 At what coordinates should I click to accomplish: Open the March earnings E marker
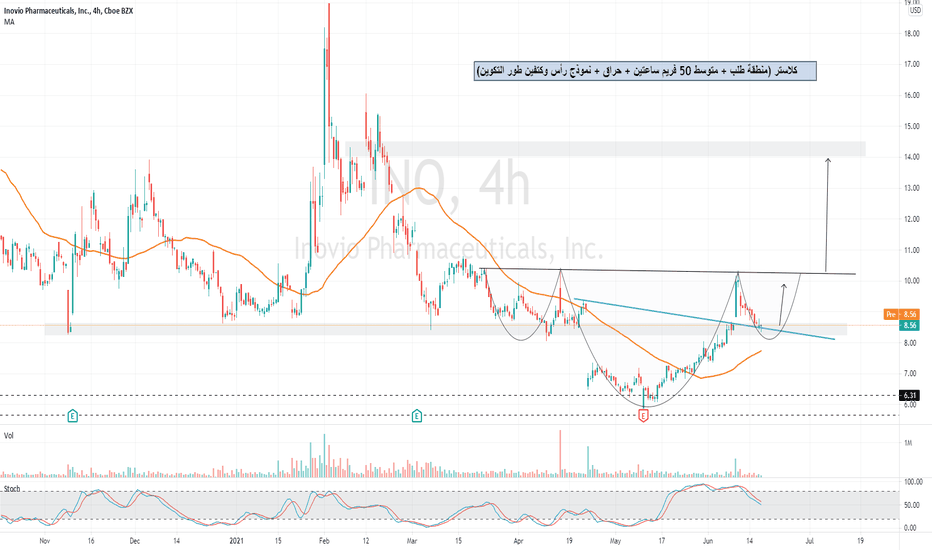coord(417,416)
